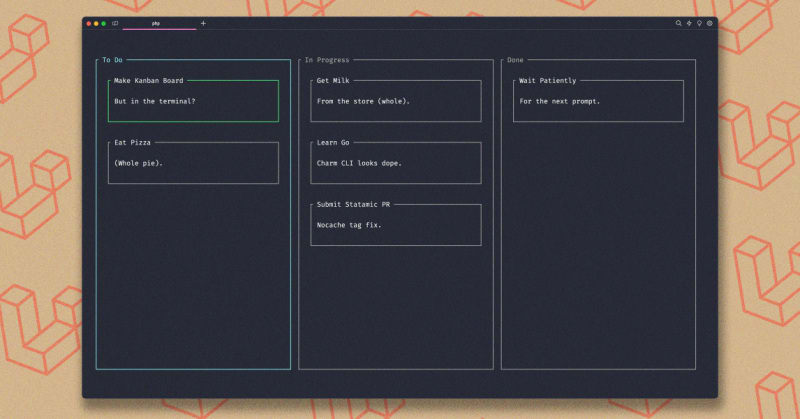Screen dimensions: 800x419
Task: Click the 'Done' column title
Action: click(515, 60)
